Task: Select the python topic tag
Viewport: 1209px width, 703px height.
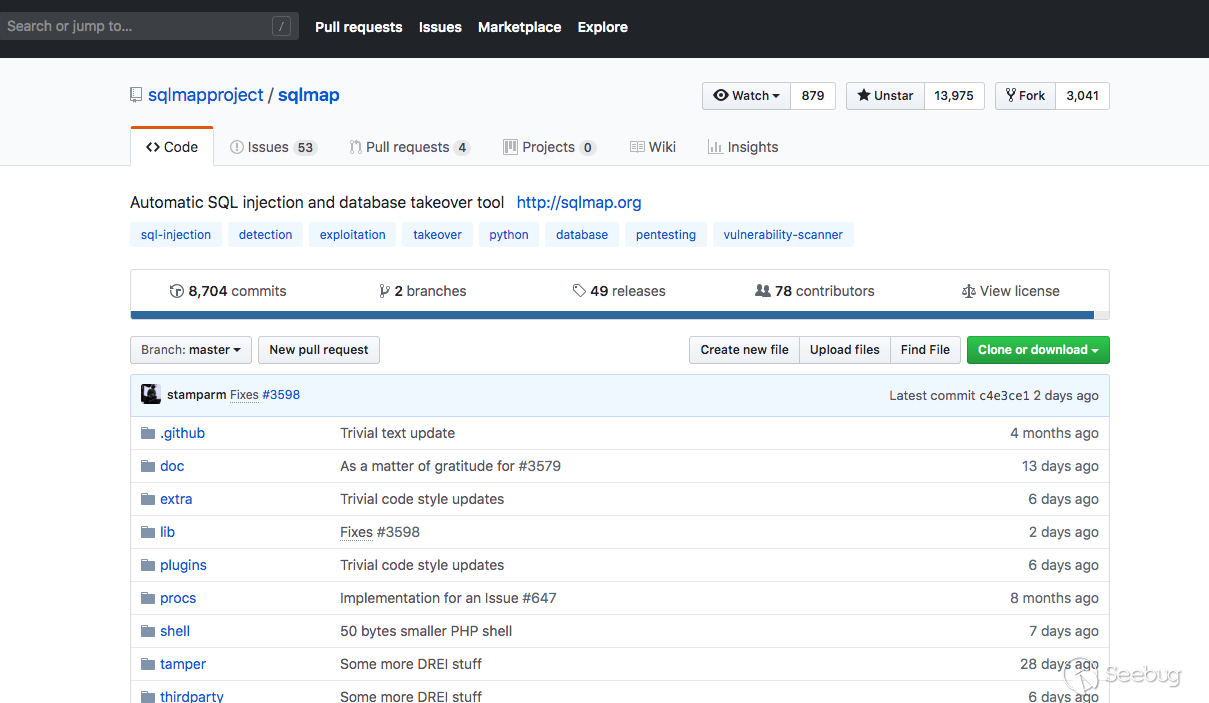Action: pos(509,235)
